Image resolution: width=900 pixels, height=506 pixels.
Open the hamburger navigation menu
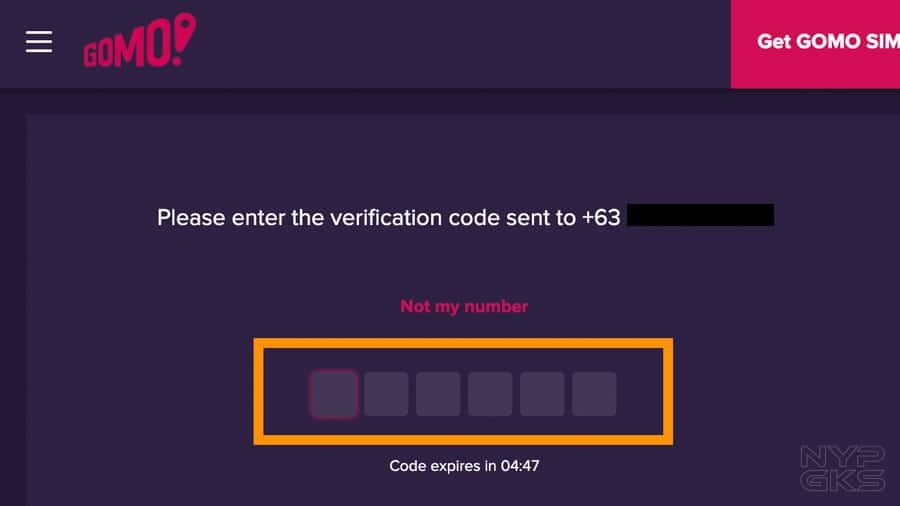click(x=39, y=42)
